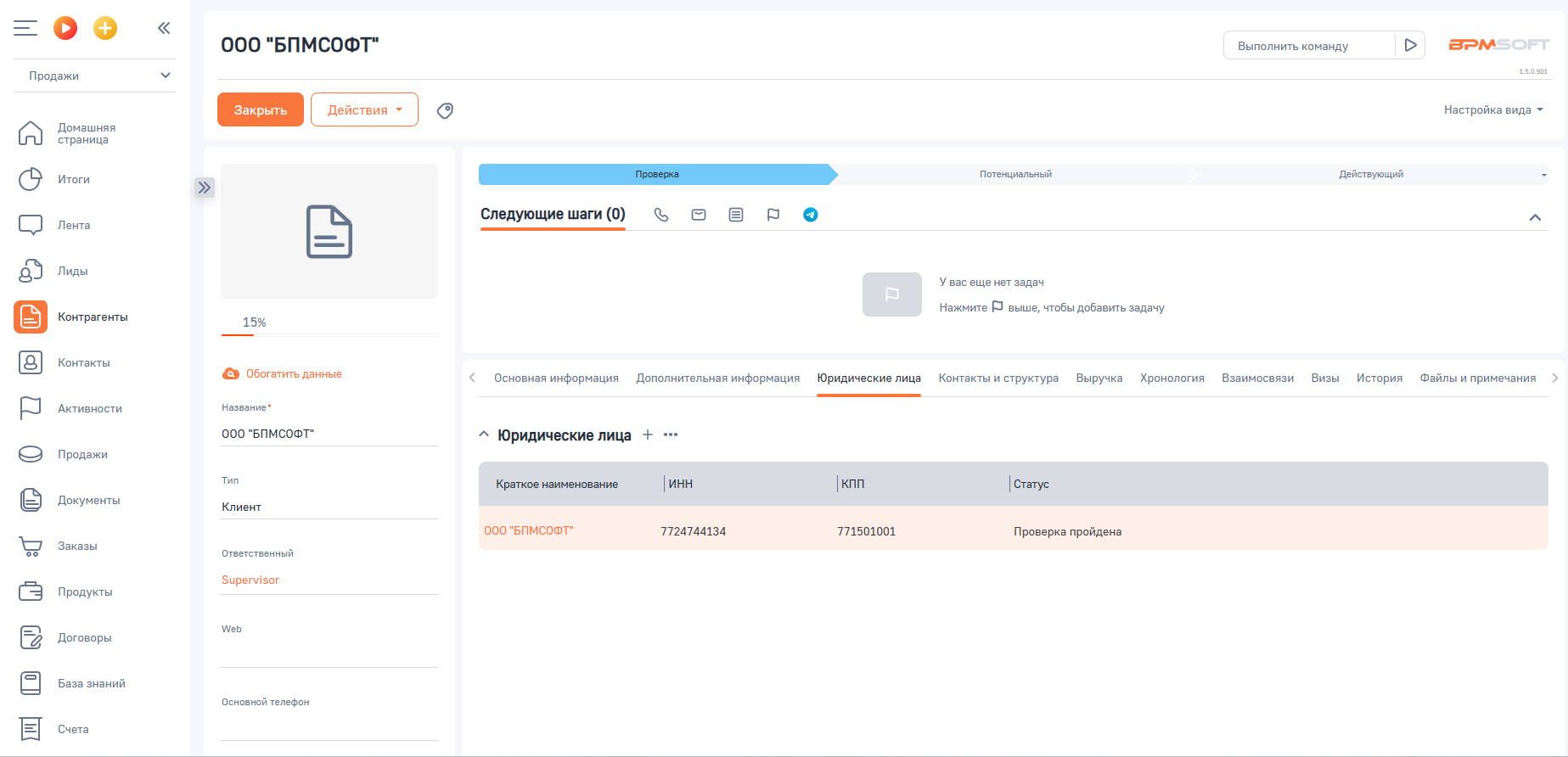
Task: Click the Закрыть button
Action: pyautogui.click(x=261, y=109)
